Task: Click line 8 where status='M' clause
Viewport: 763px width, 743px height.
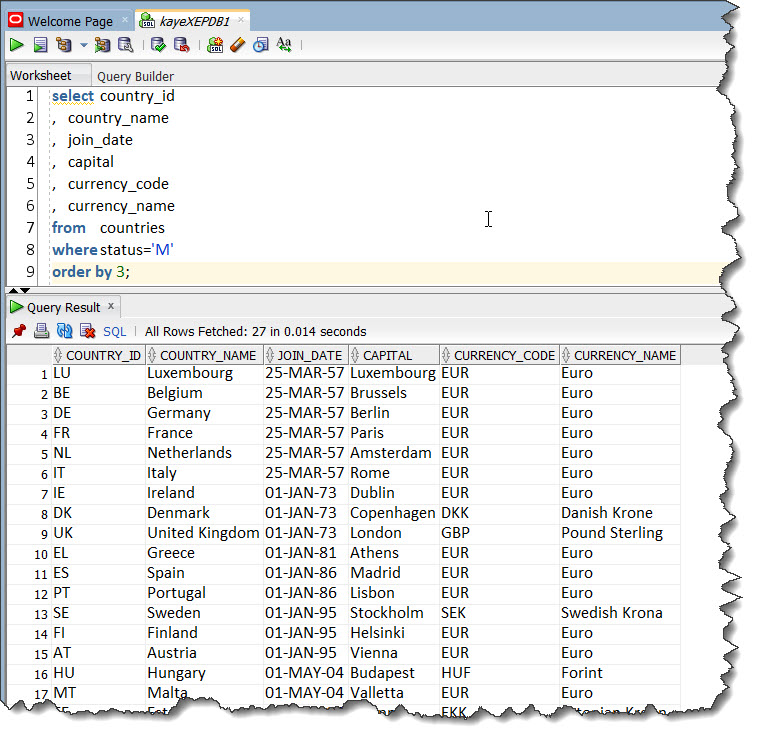Action: (113, 250)
